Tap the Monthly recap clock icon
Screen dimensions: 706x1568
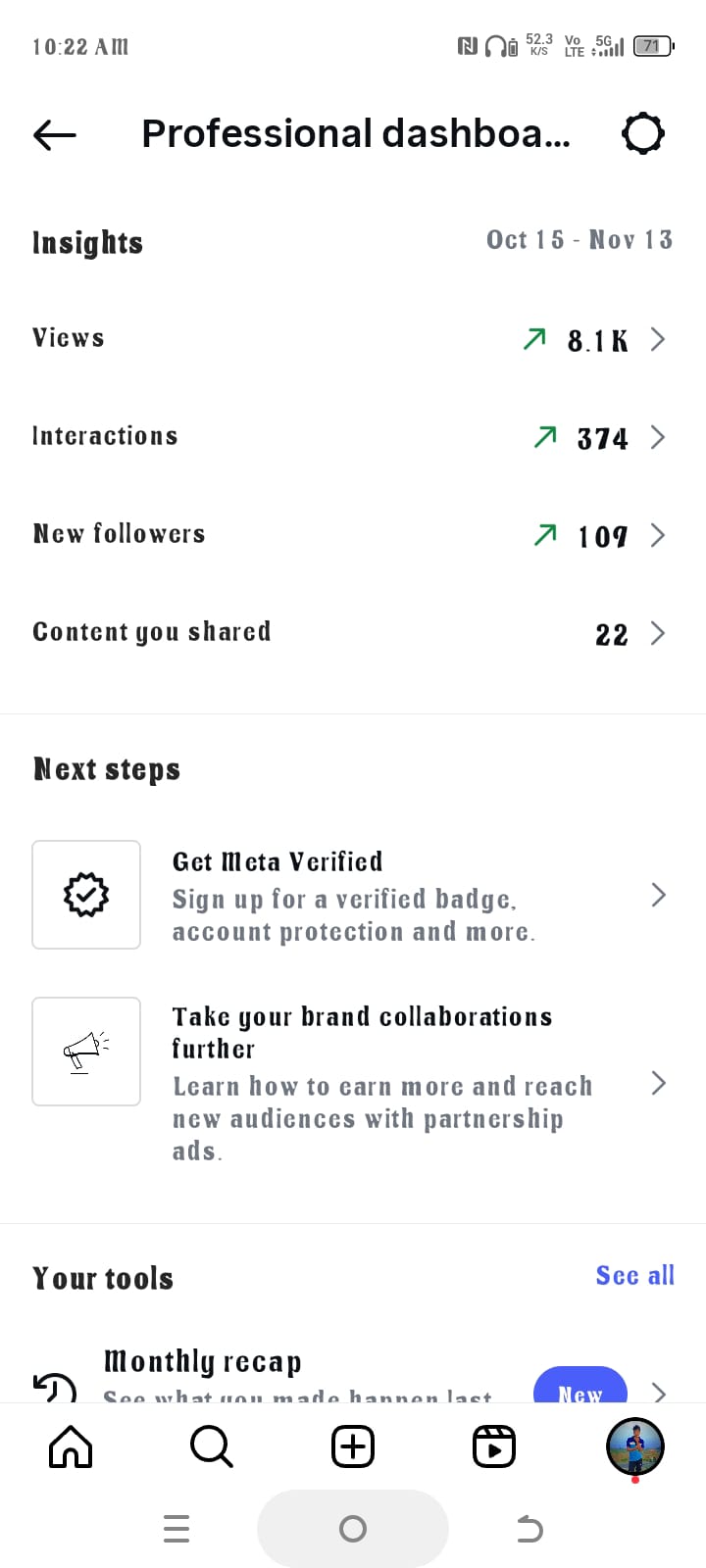click(55, 1388)
